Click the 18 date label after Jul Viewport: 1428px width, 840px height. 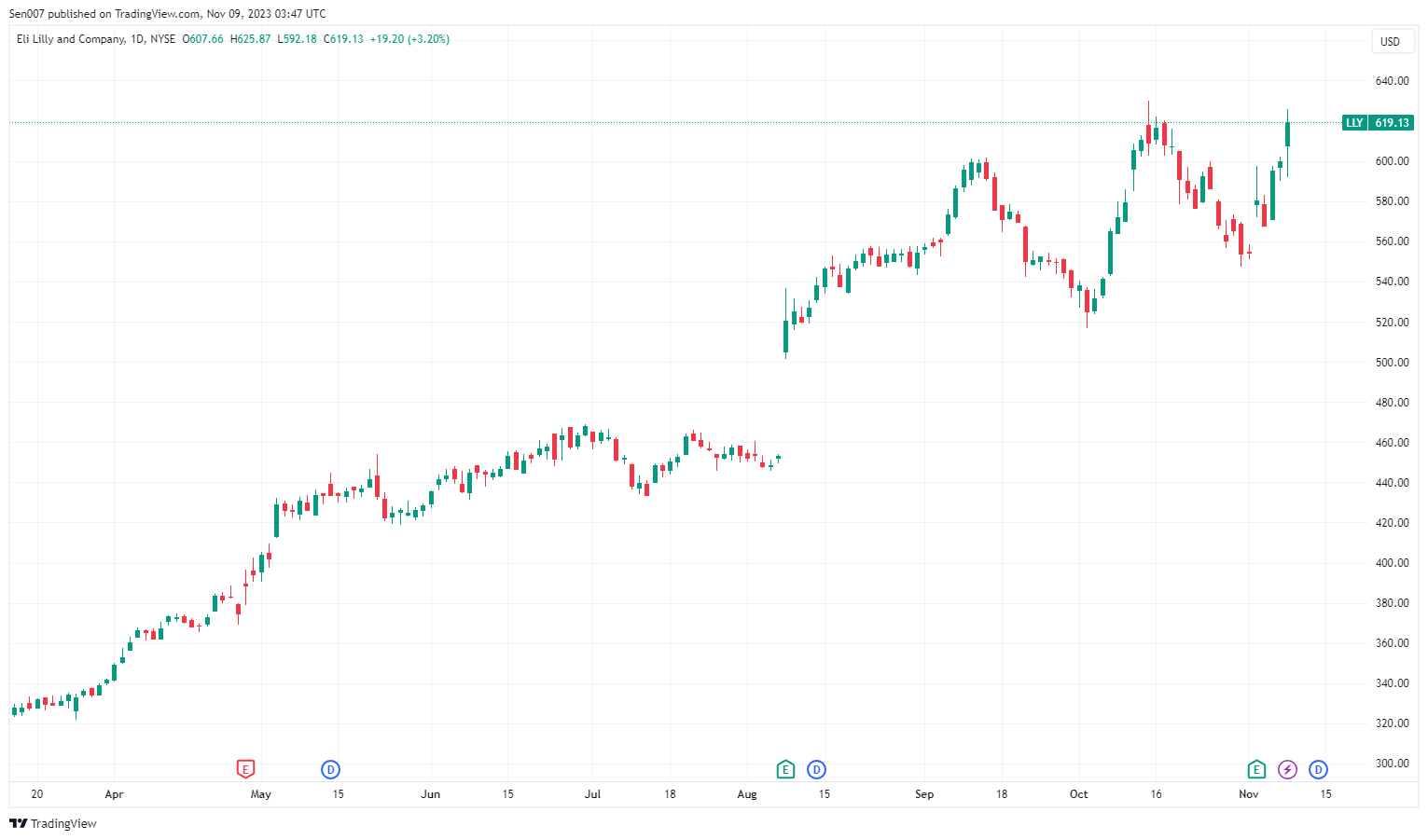[x=670, y=794]
